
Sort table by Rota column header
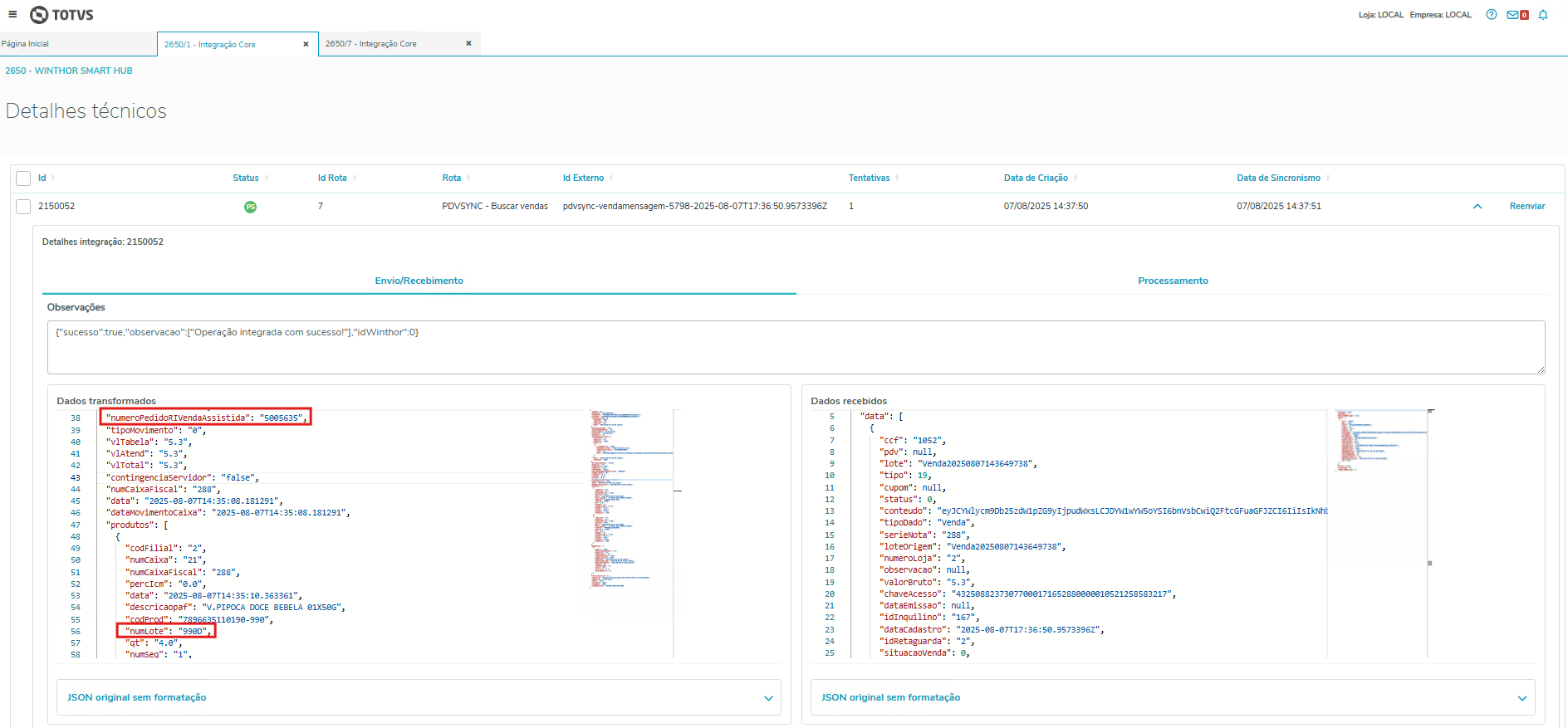point(452,178)
